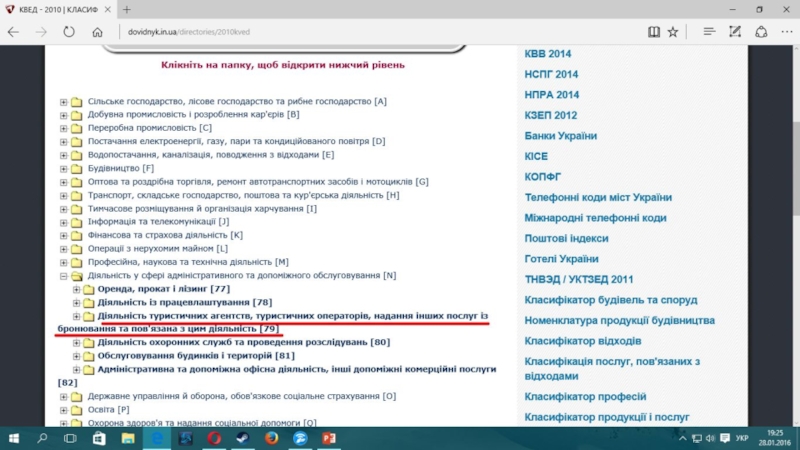Open the Поштові індекси link
Screen dimensions: 800x450
pyautogui.click(x=566, y=238)
